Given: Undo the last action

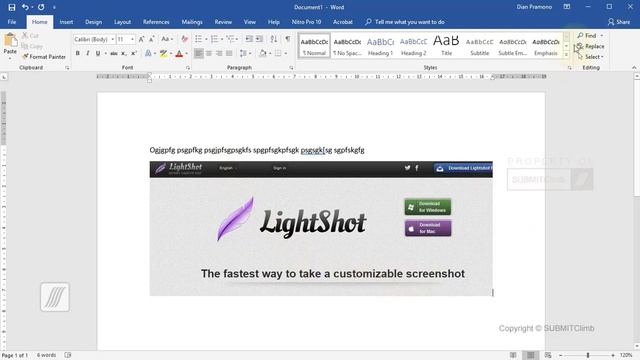Looking at the screenshot, I should 25,7.
